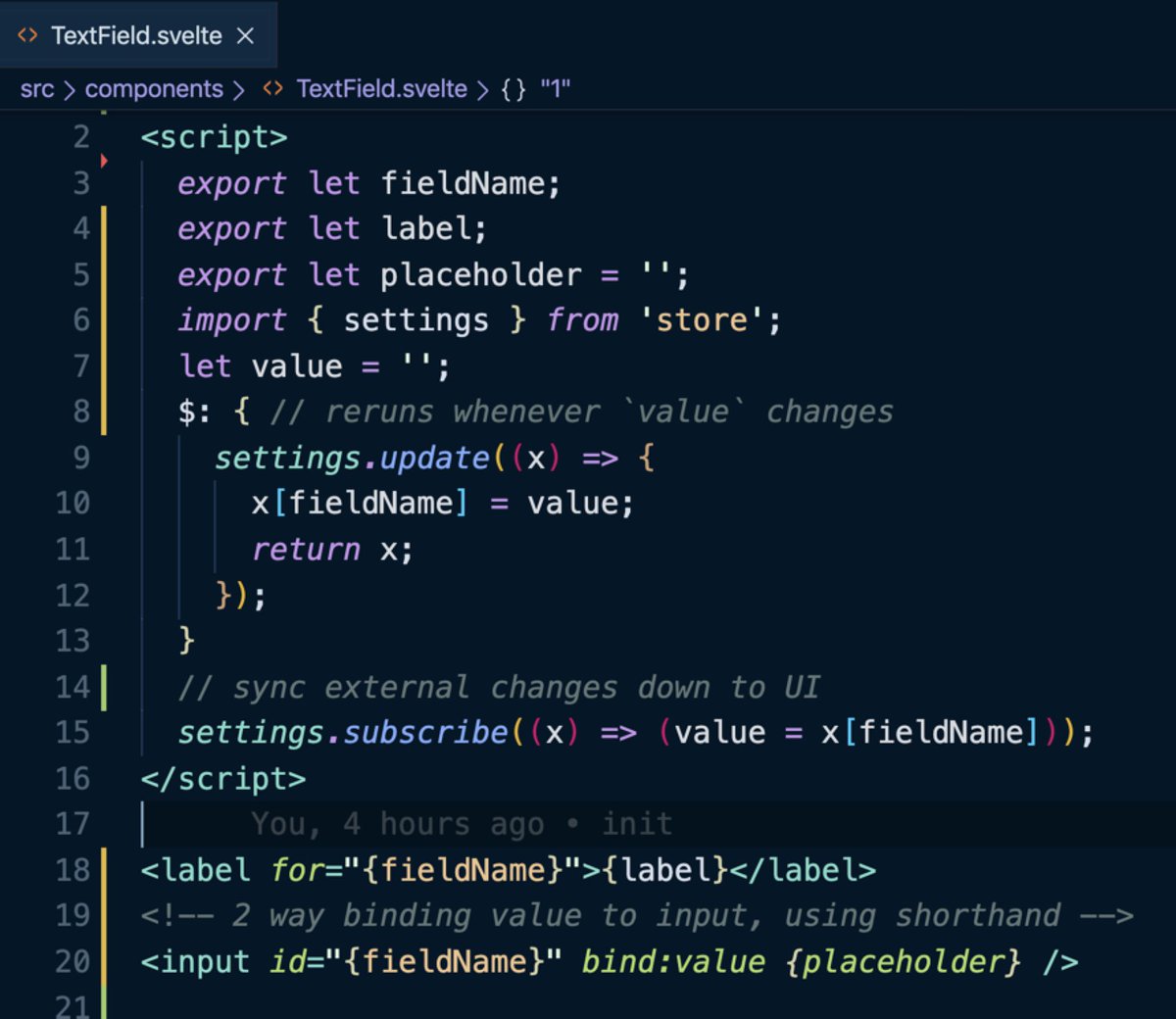
Task: Open the src breadcrumb dropdown
Action: pyautogui.click(x=37, y=89)
